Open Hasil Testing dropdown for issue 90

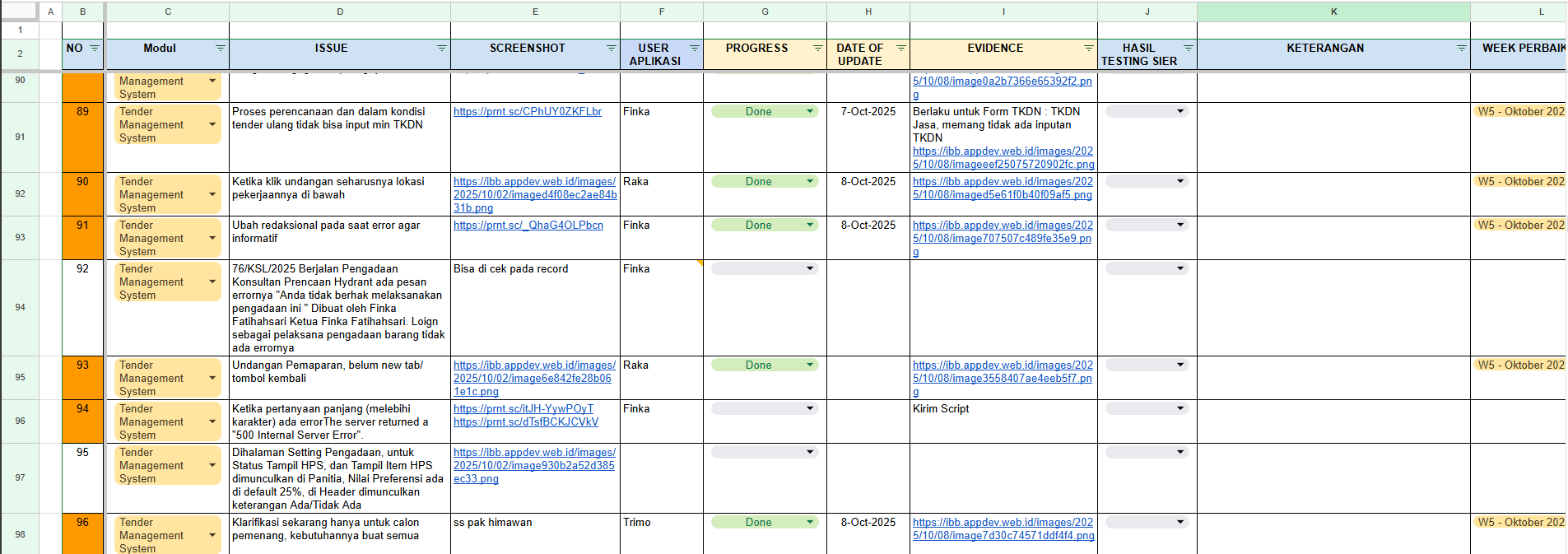pos(1180,182)
